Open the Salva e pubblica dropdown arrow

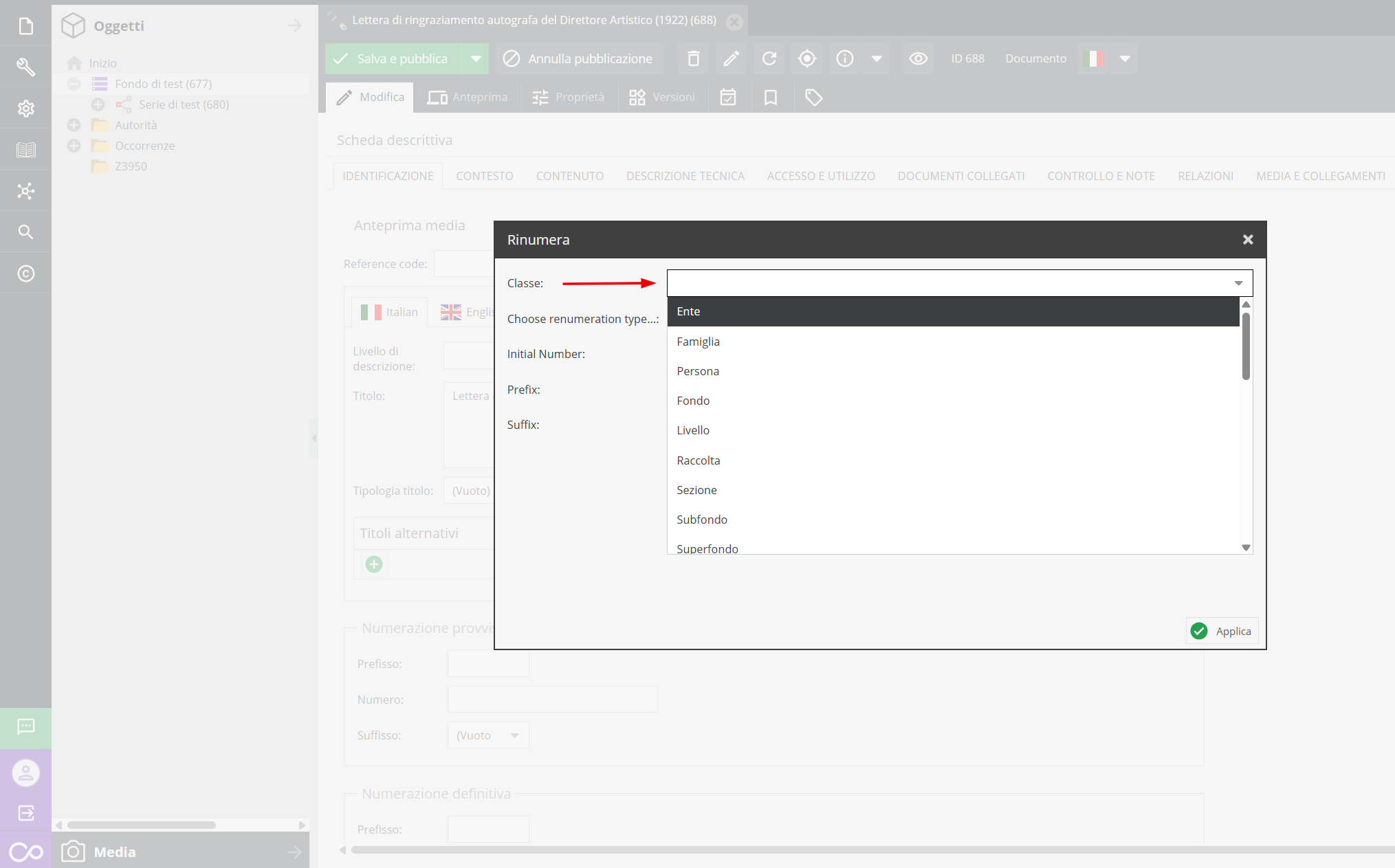click(476, 59)
